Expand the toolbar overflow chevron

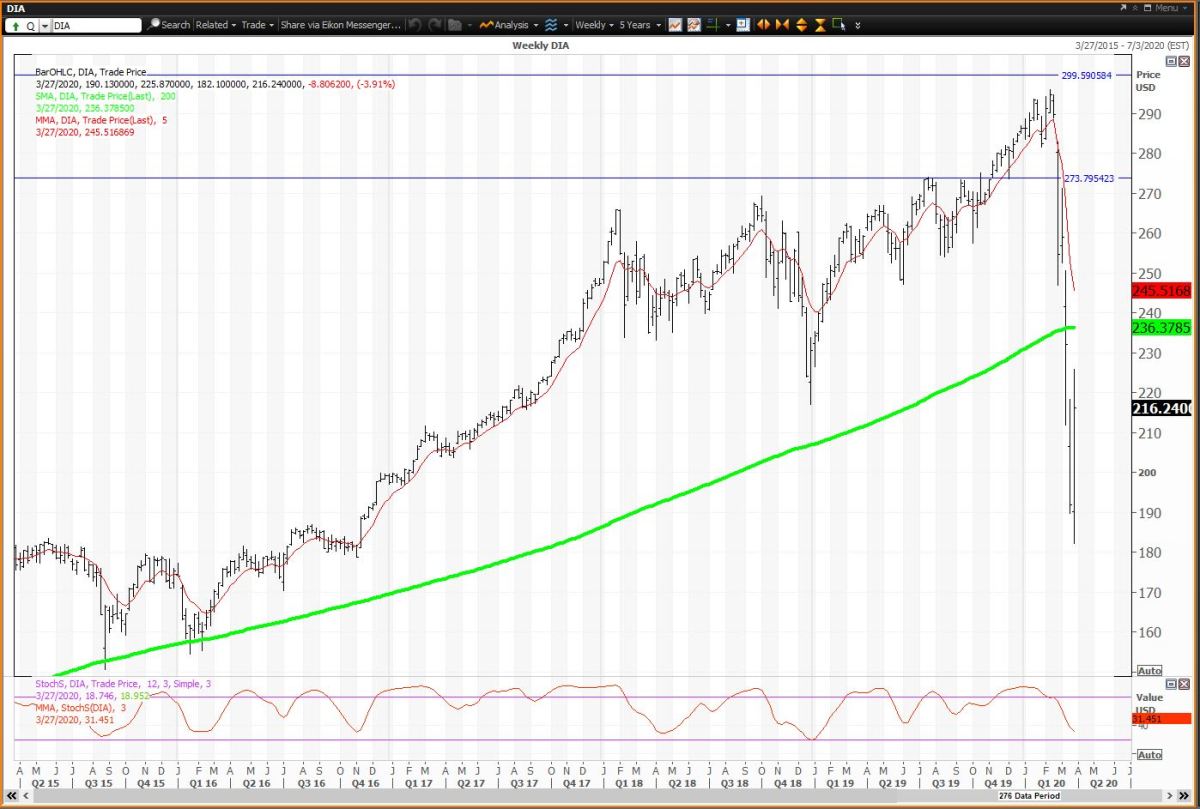(858, 25)
